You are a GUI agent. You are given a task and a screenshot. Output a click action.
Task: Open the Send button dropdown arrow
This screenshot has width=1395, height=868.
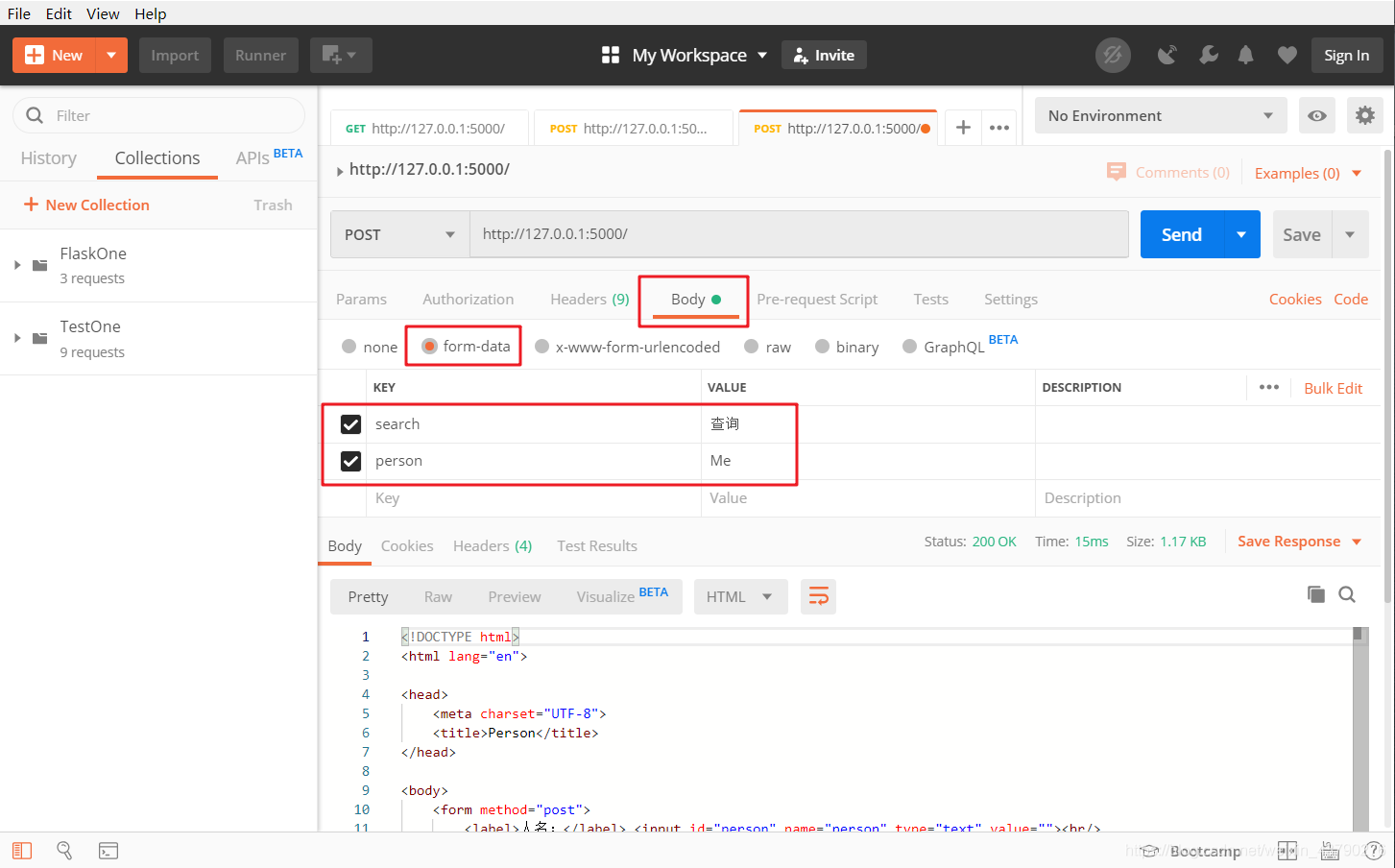pos(1241,234)
